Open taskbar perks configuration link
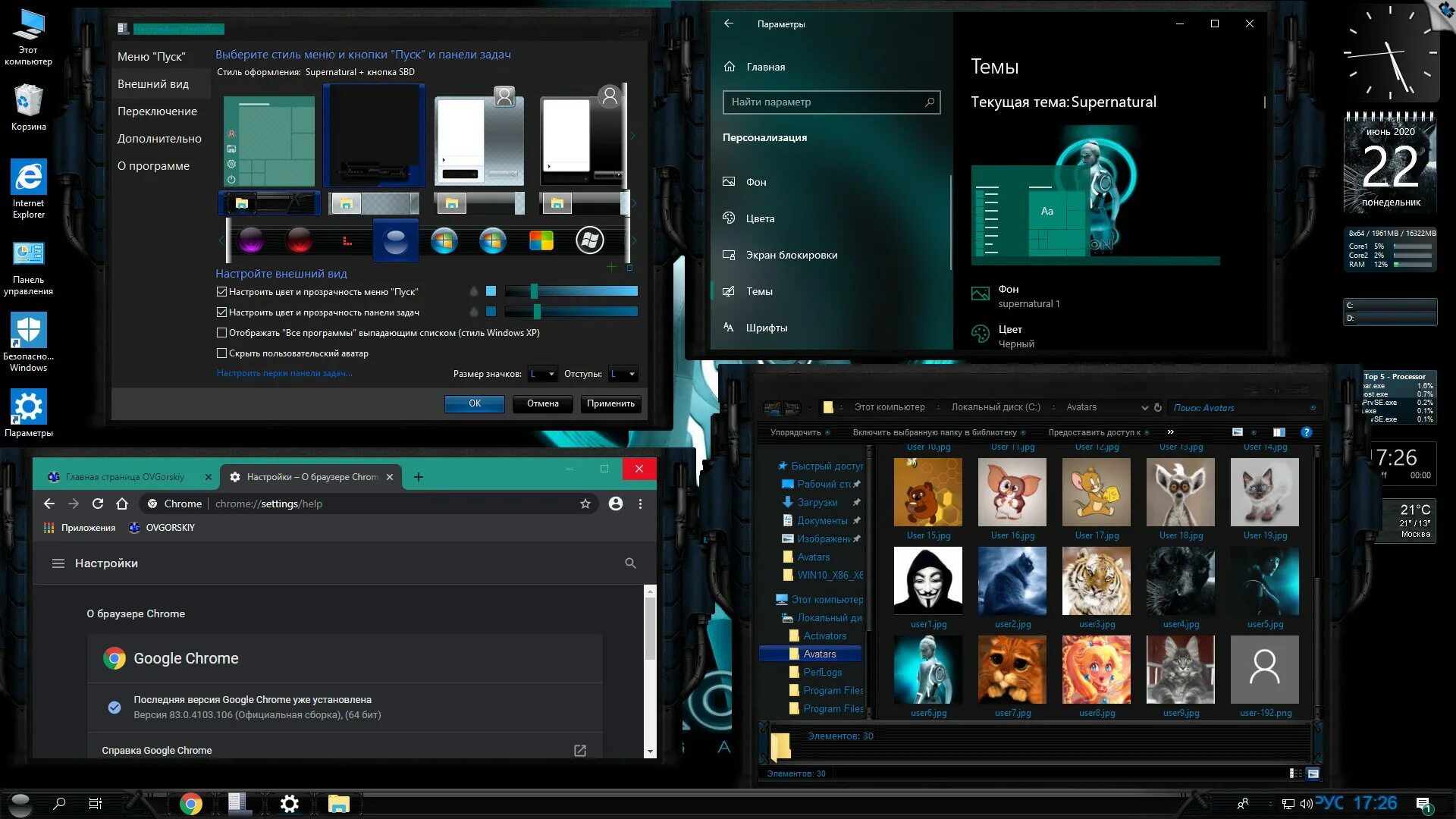This screenshot has width=1456, height=819. (x=284, y=373)
